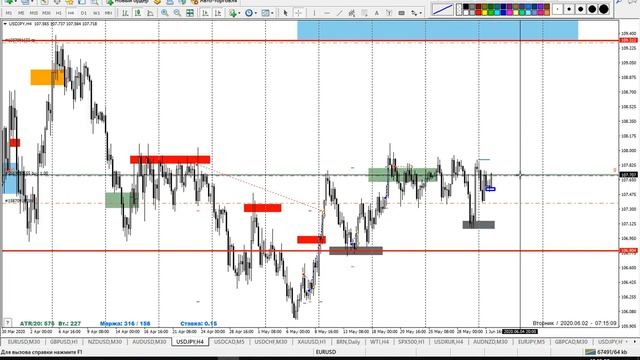Open the periodicity clock dropdown

pos(251,13)
